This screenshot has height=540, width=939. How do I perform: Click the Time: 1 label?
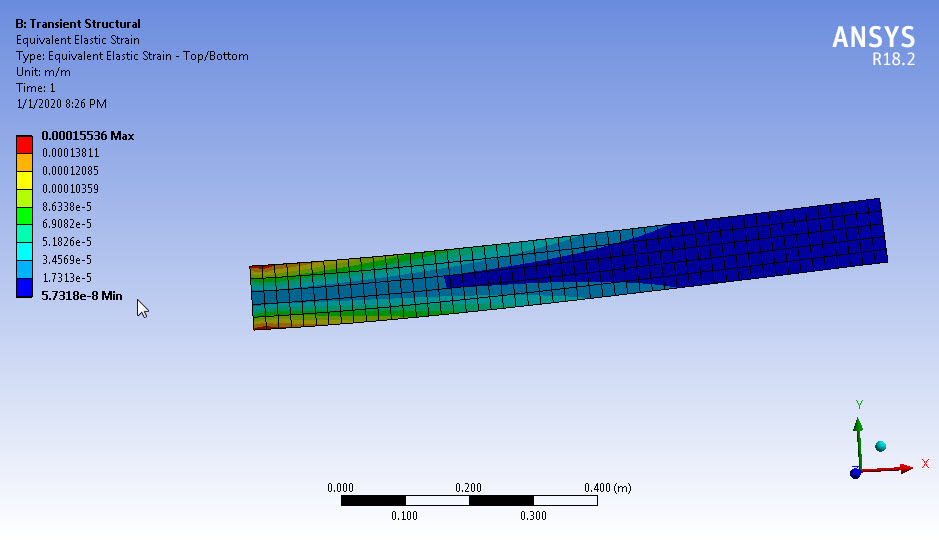coord(35,88)
